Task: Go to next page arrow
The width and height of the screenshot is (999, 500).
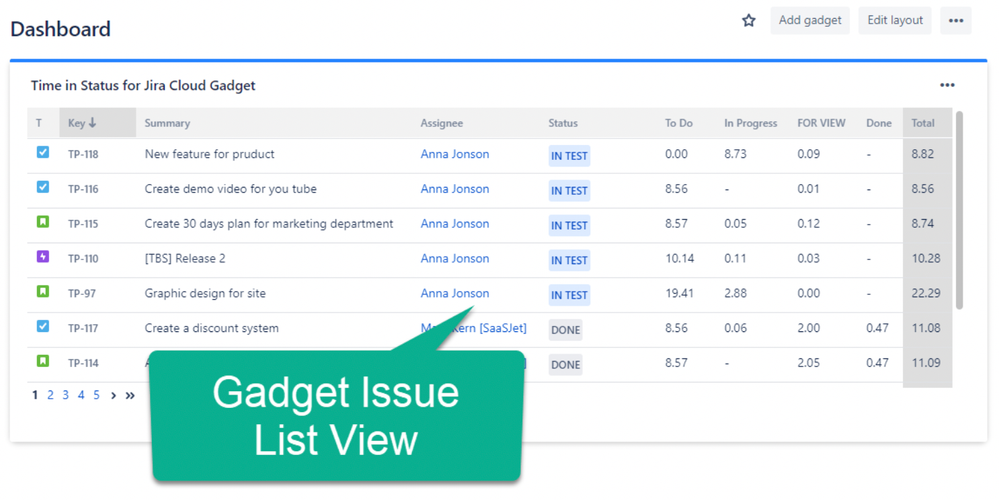Action: pyautogui.click(x=113, y=396)
